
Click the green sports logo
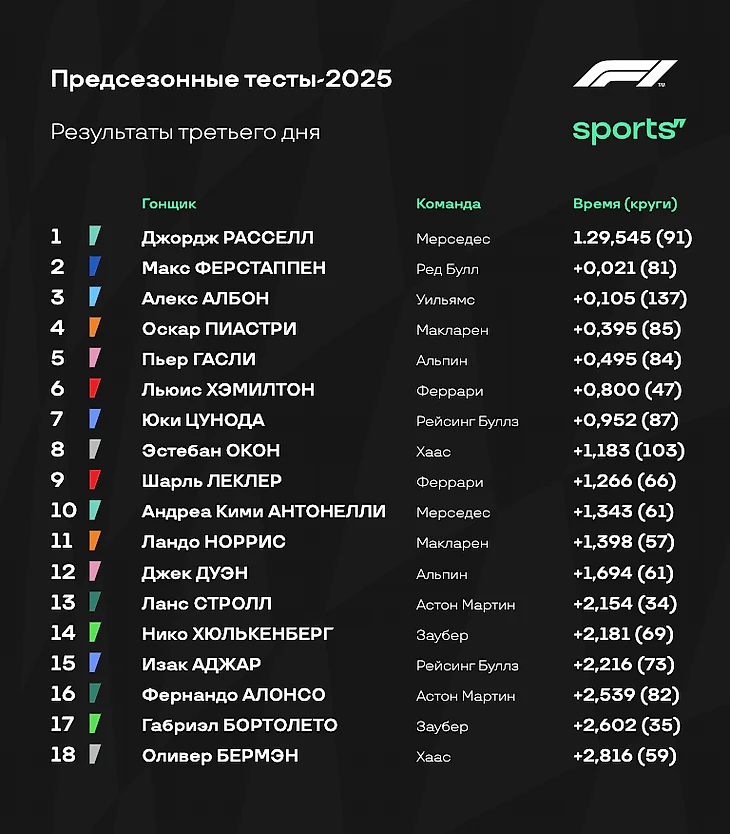[629, 130]
